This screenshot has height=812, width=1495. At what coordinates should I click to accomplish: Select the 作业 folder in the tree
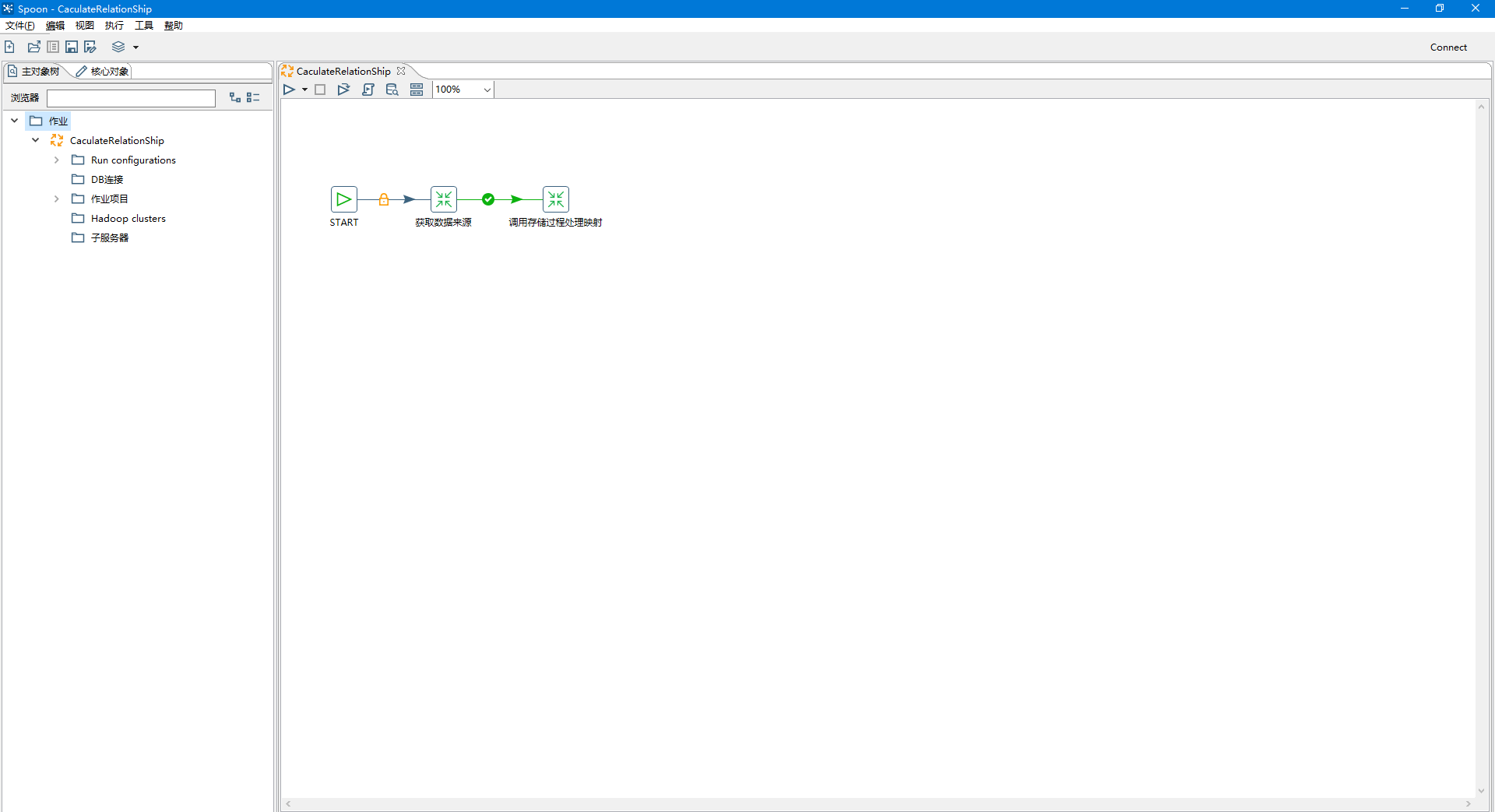tap(49, 121)
